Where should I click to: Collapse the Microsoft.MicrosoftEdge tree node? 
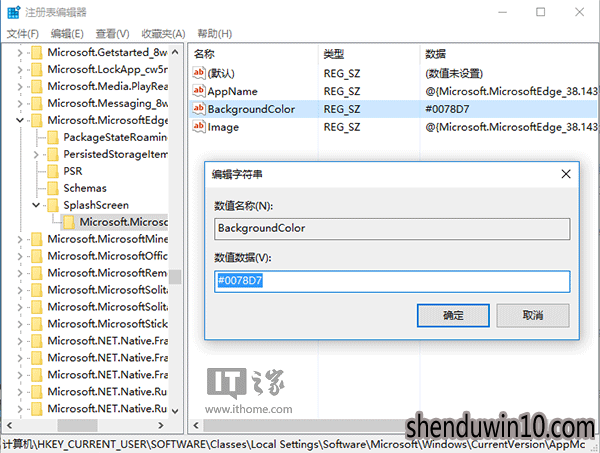coord(20,120)
